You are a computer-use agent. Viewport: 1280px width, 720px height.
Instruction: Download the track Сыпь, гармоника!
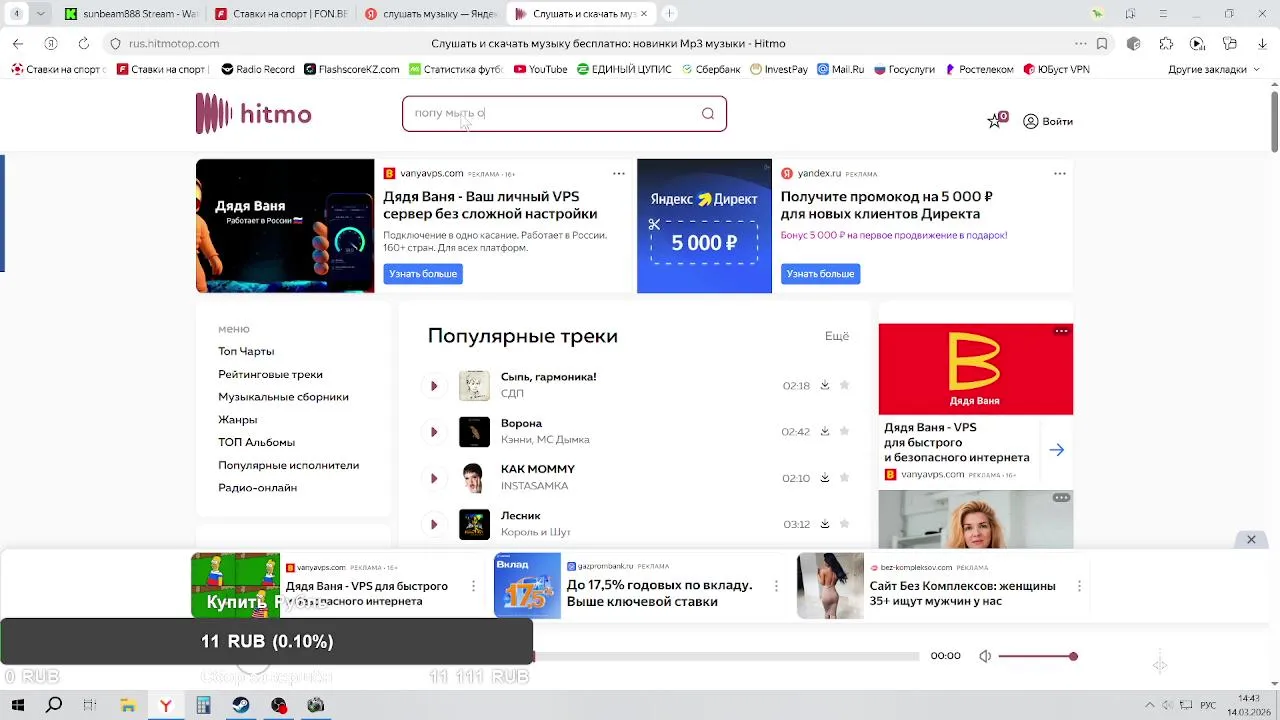coord(825,385)
